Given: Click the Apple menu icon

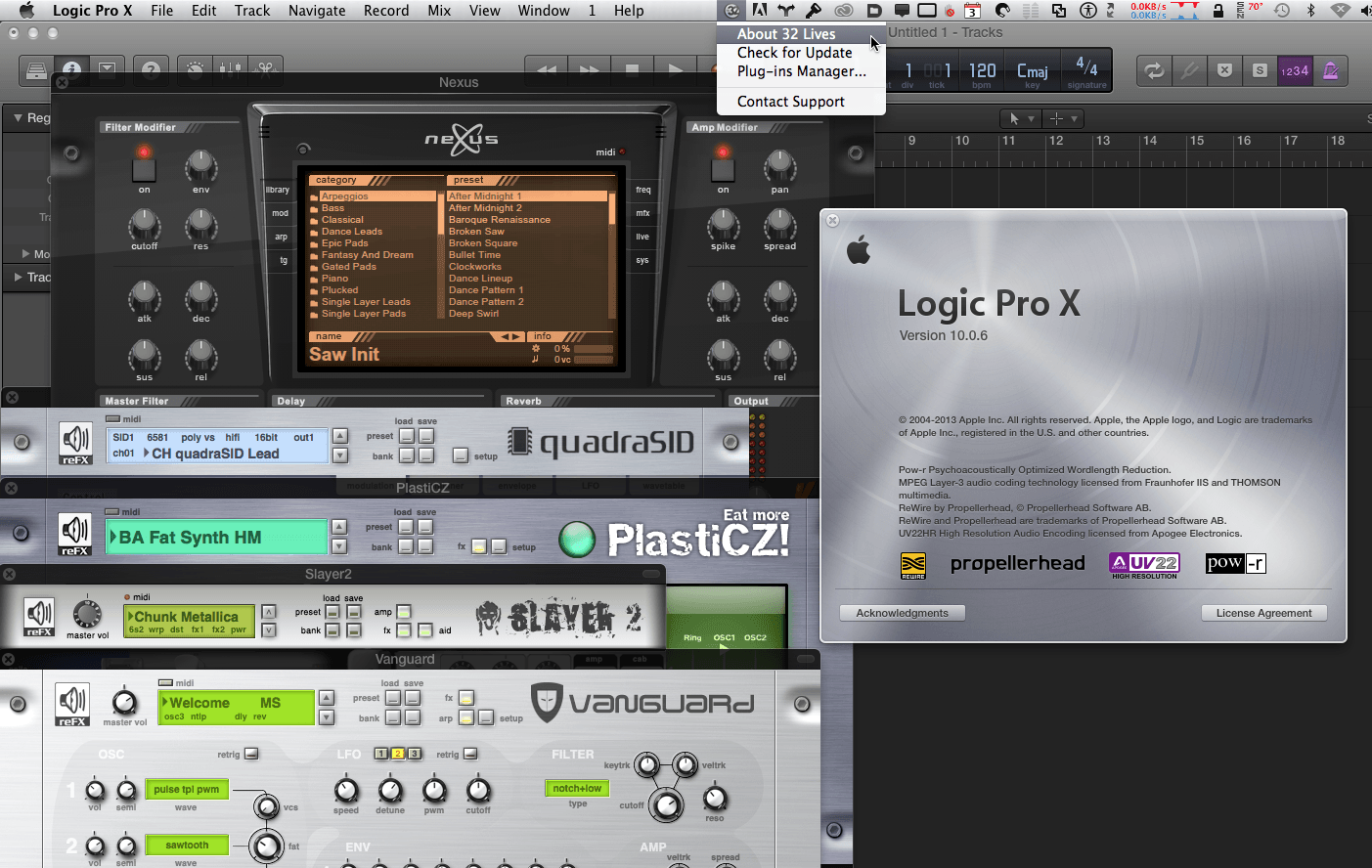Looking at the screenshot, I should coord(26,11).
